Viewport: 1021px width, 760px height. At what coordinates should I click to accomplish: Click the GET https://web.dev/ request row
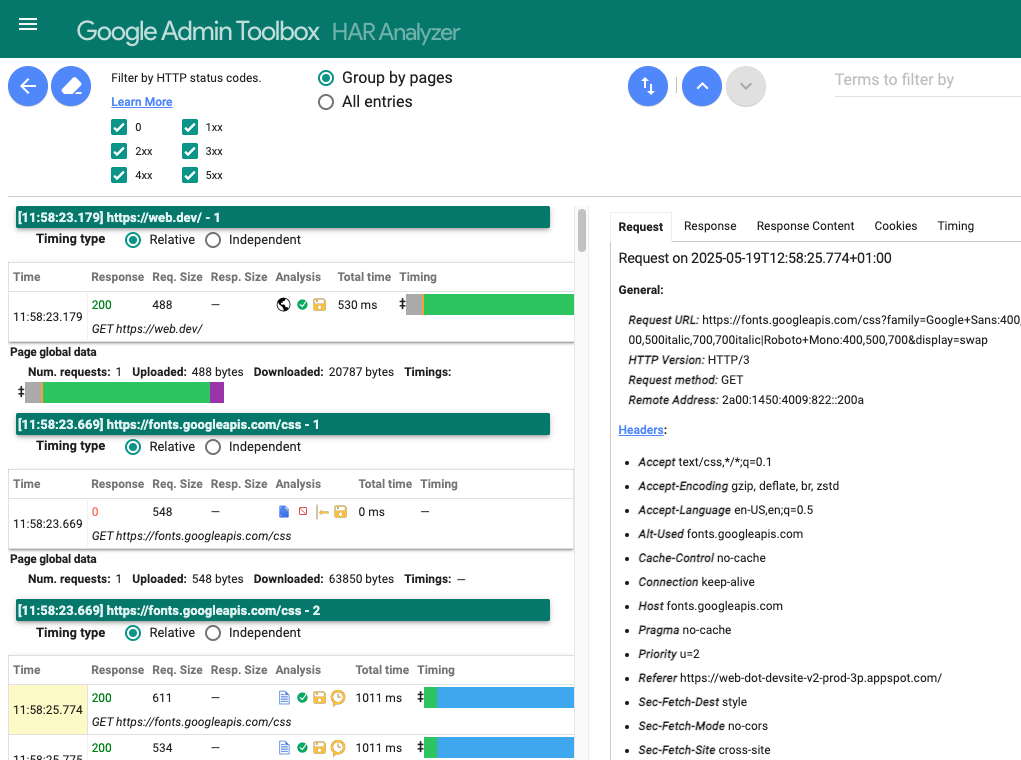pyautogui.click(x=291, y=317)
